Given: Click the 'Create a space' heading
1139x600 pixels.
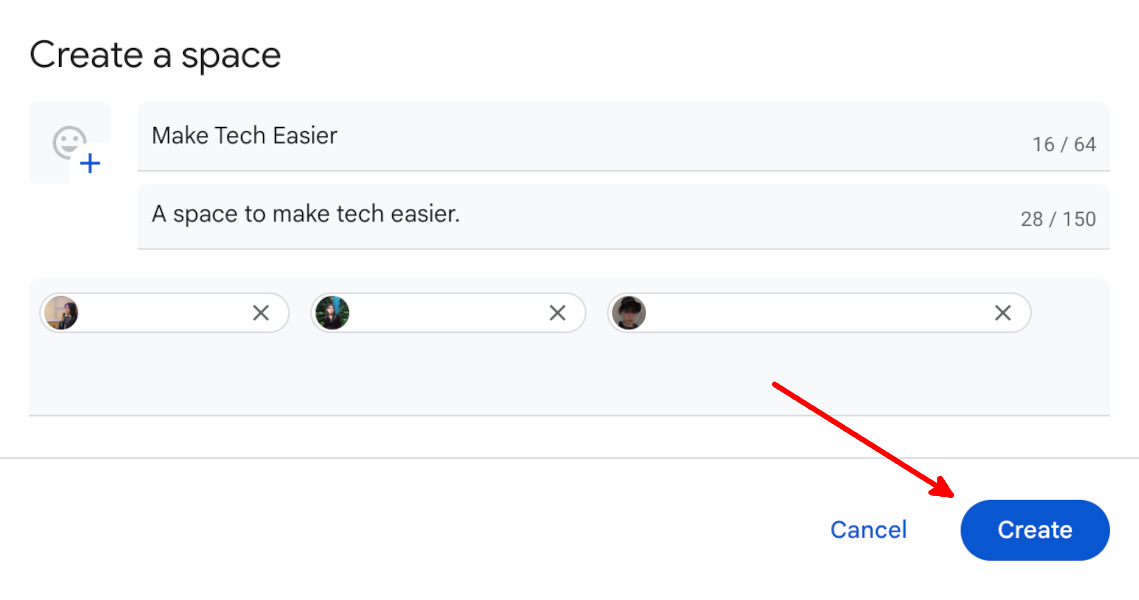Looking at the screenshot, I should [x=155, y=55].
